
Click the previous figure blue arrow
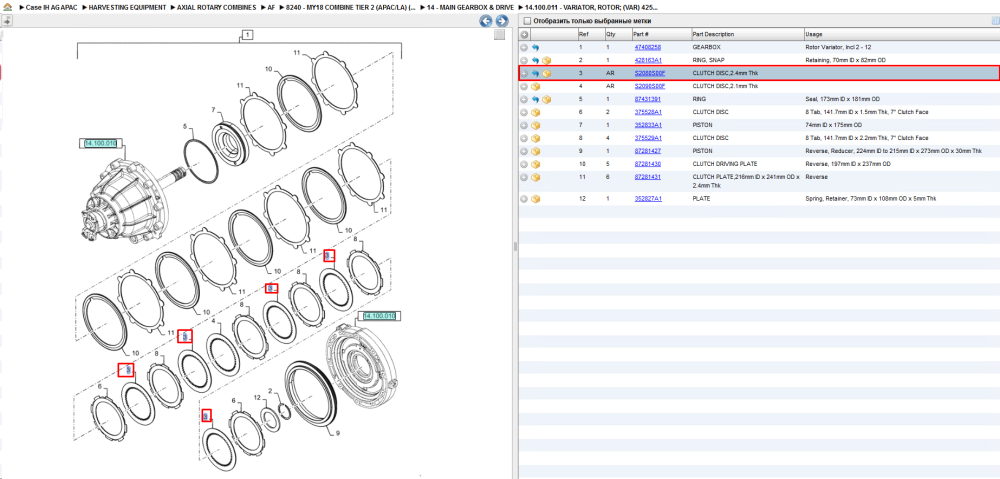click(486, 21)
